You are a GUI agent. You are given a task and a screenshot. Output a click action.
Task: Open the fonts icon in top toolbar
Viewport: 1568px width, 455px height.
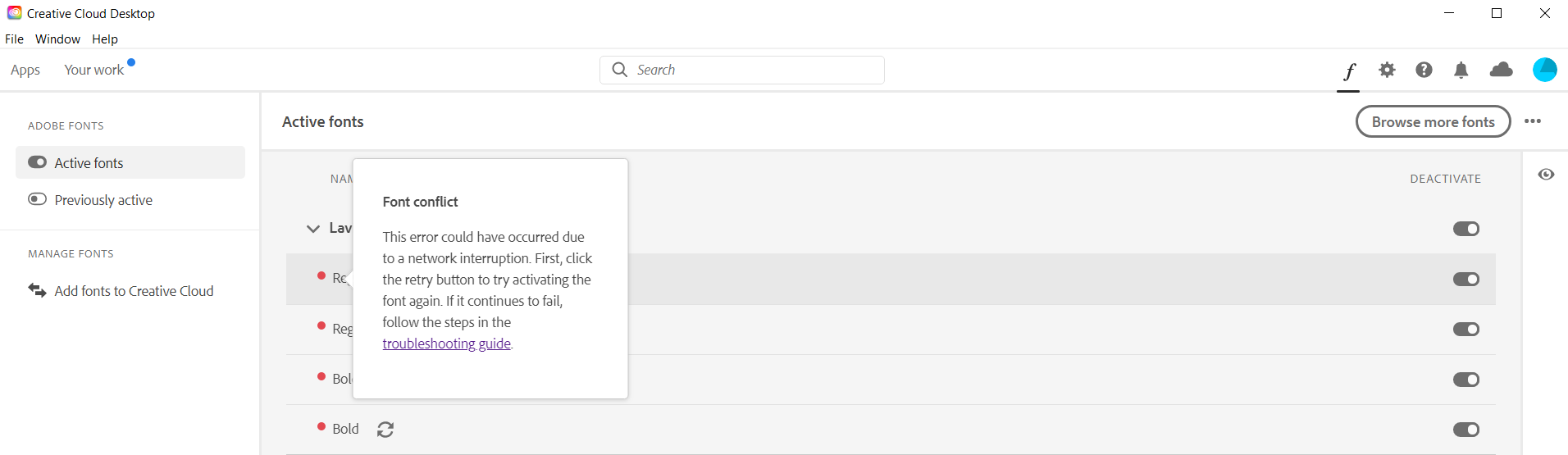pos(1349,71)
